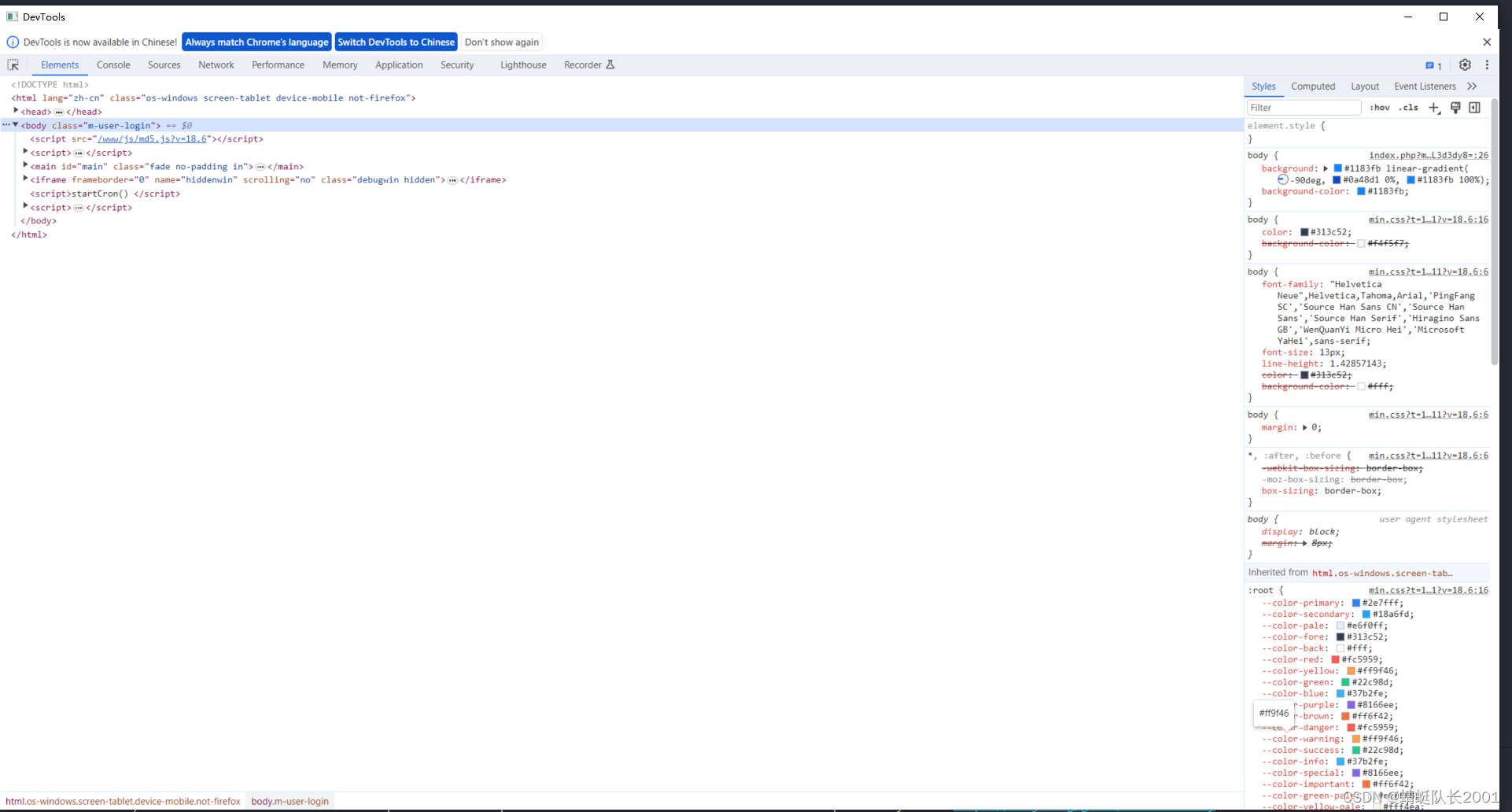1512x812 pixels.
Task: Open the Recorder tab
Action: pyautogui.click(x=582, y=65)
